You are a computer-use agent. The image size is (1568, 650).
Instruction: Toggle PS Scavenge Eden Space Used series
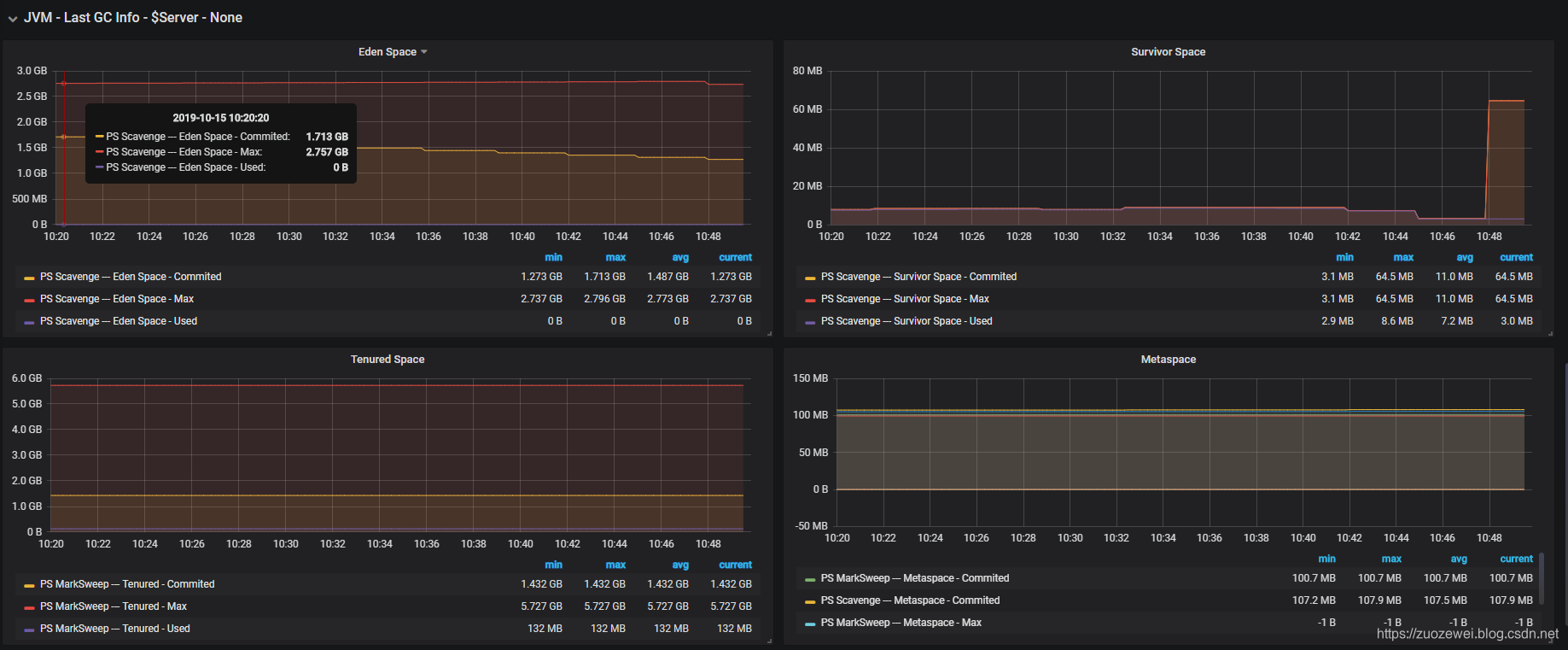coord(119,321)
